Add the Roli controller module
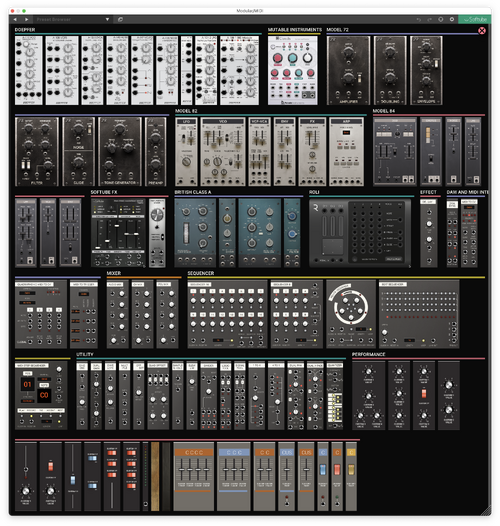Screen dimensions: 500x526 (360, 233)
